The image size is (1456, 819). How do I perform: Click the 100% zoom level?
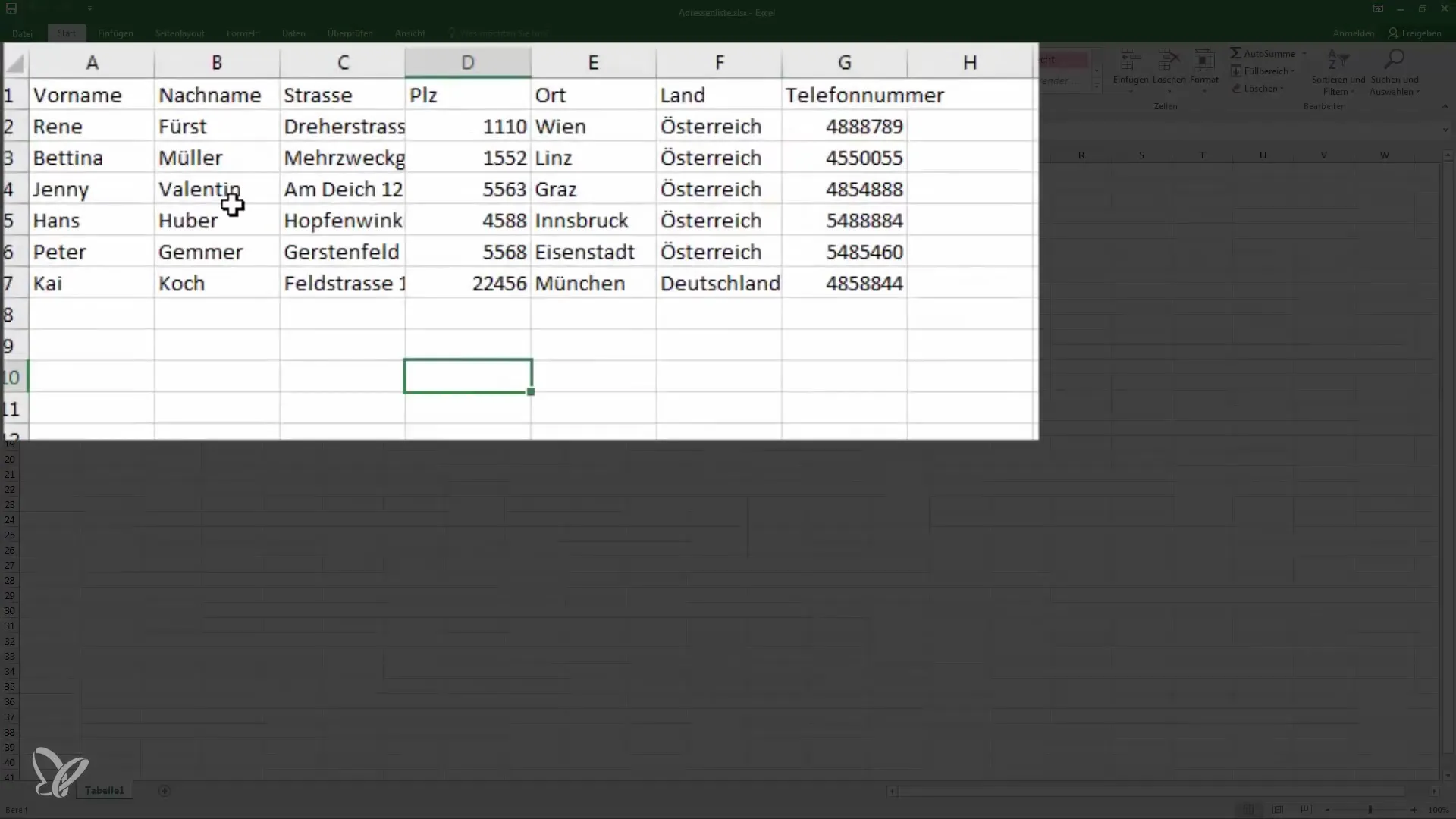coord(1439,810)
